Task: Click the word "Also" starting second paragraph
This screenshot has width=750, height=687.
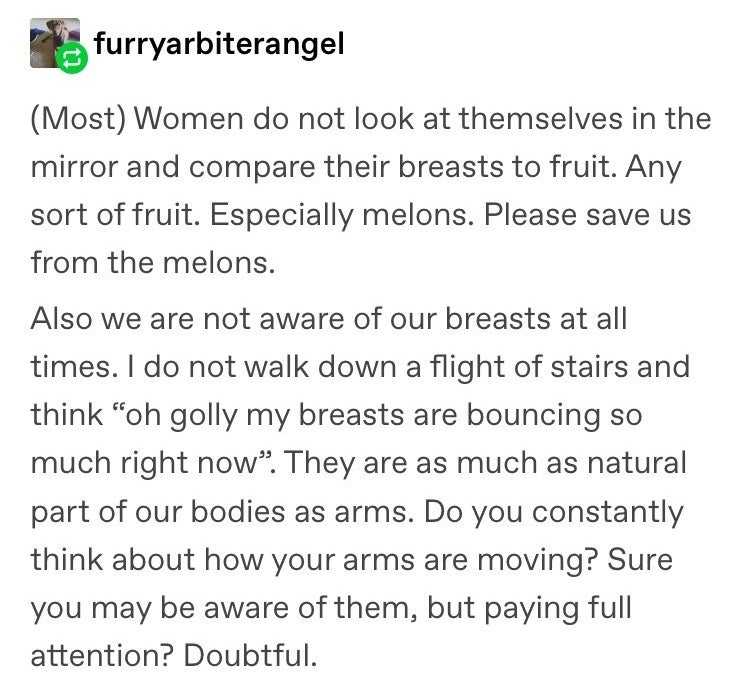Action: pos(61,318)
